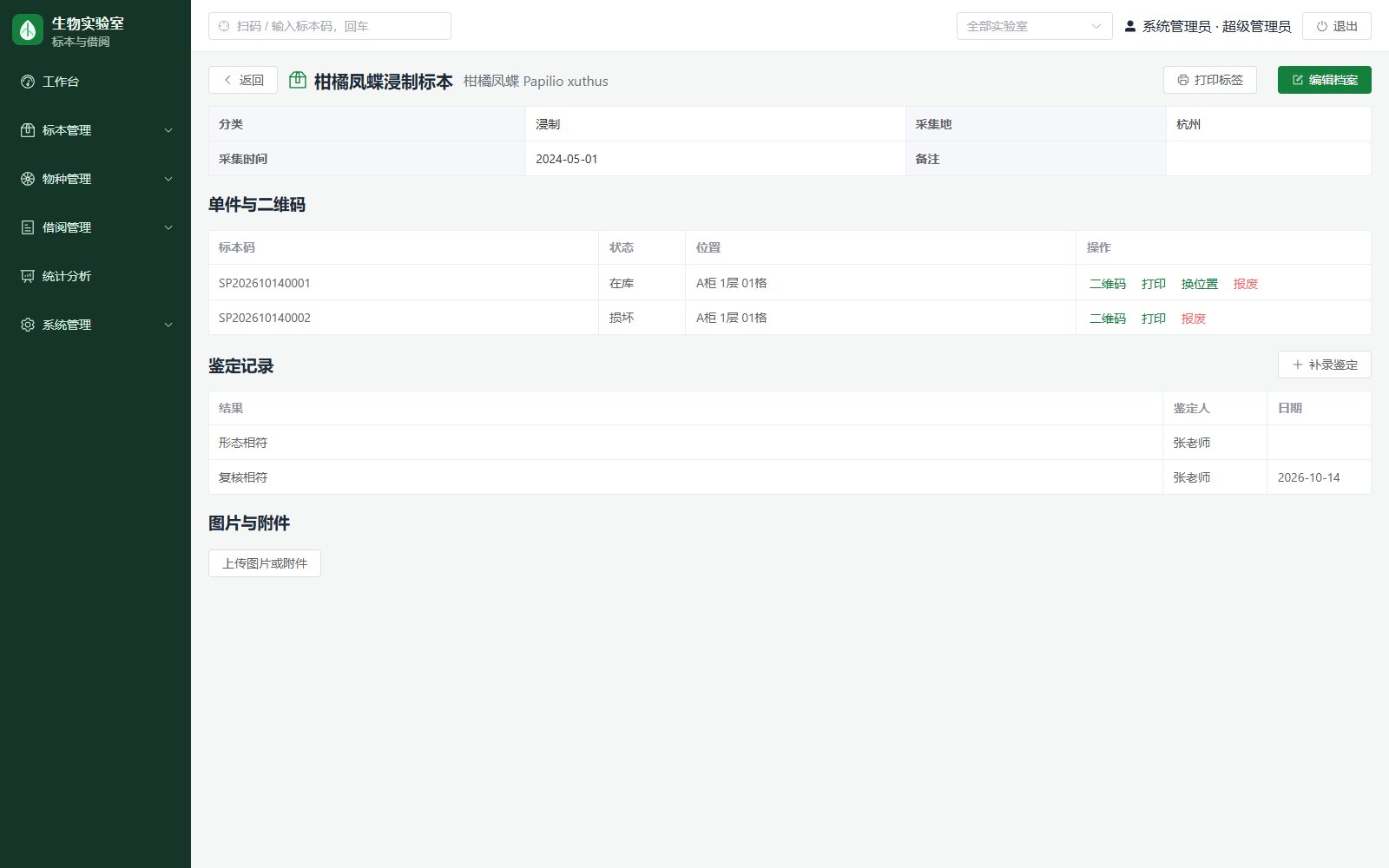1389x868 pixels.
Task: Click the document icon beside 借阅管理
Action: (28, 227)
